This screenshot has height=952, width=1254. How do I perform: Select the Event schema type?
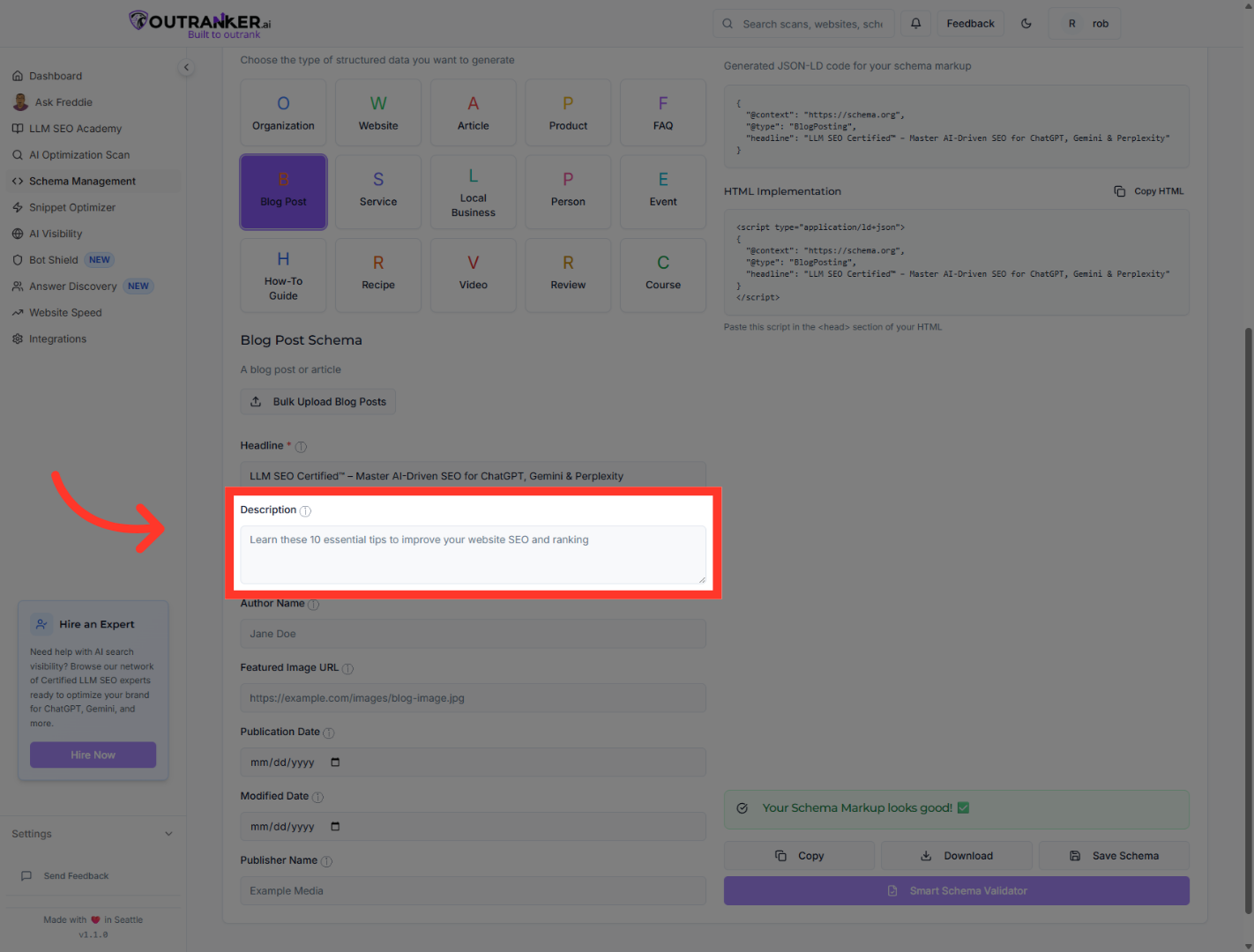(x=663, y=192)
